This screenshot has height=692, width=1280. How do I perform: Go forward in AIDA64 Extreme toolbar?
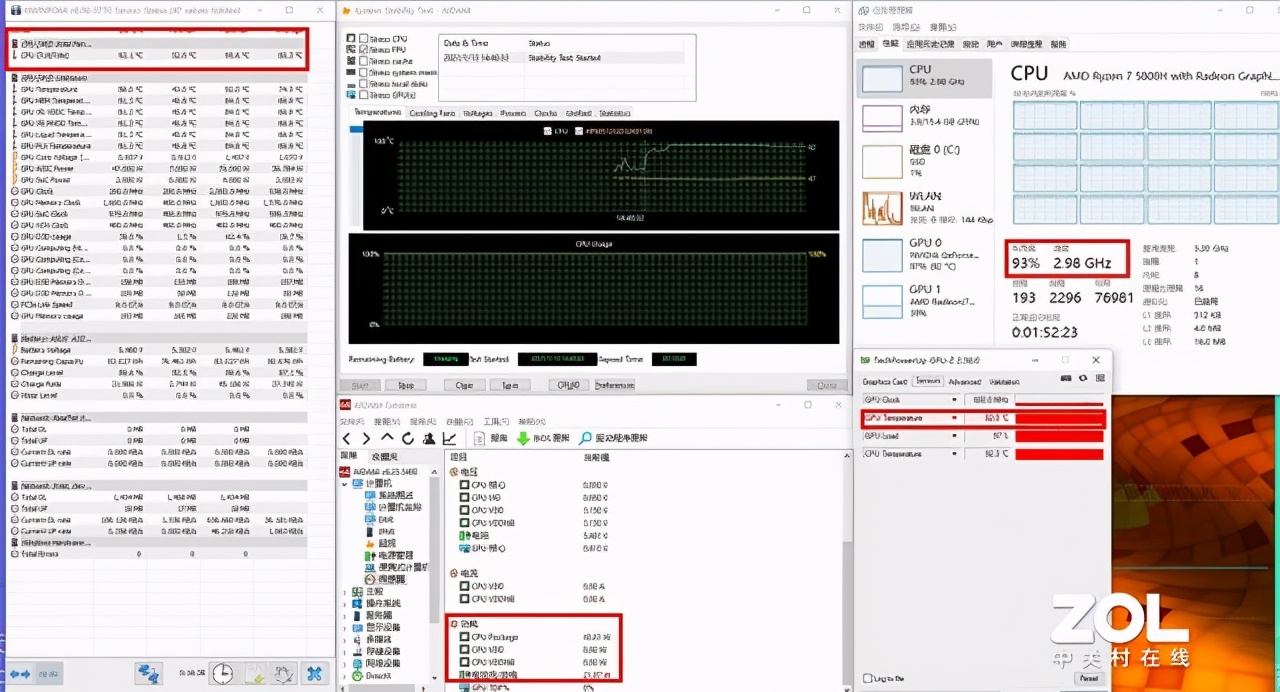pos(366,438)
